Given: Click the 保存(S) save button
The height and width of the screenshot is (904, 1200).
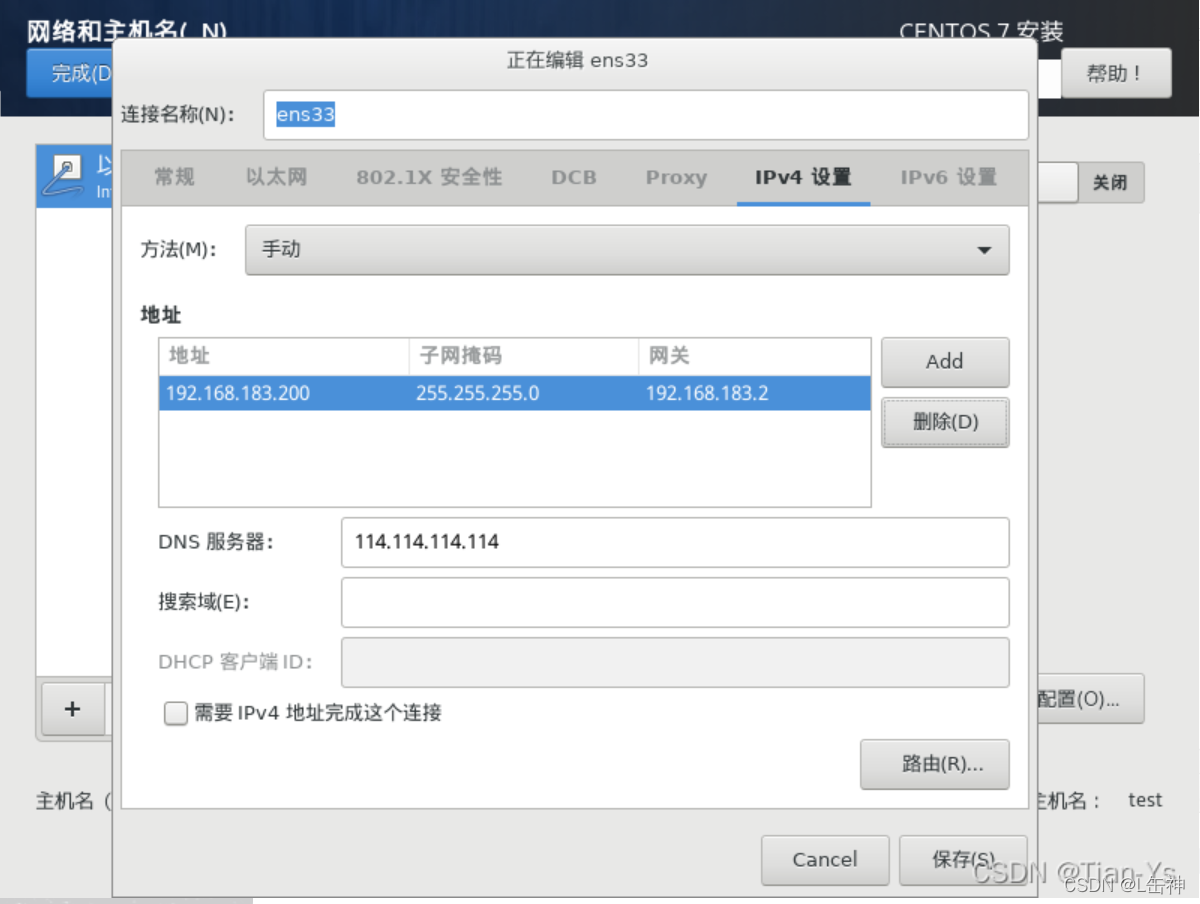Looking at the screenshot, I should click(963, 860).
